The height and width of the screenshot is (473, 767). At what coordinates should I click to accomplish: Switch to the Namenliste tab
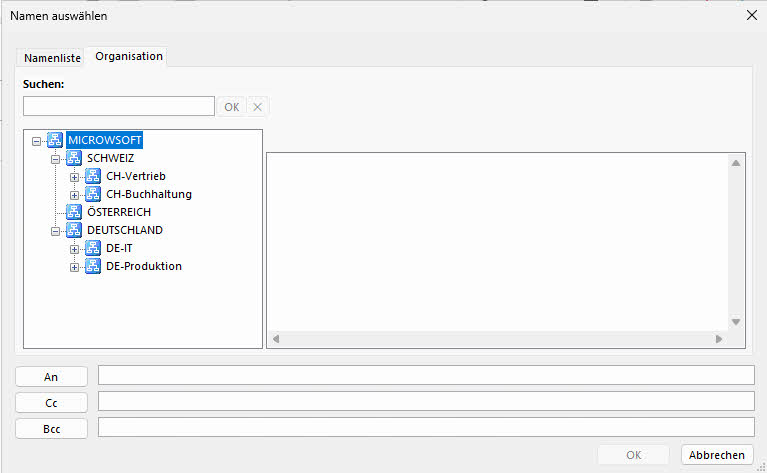[x=52, y=58]
